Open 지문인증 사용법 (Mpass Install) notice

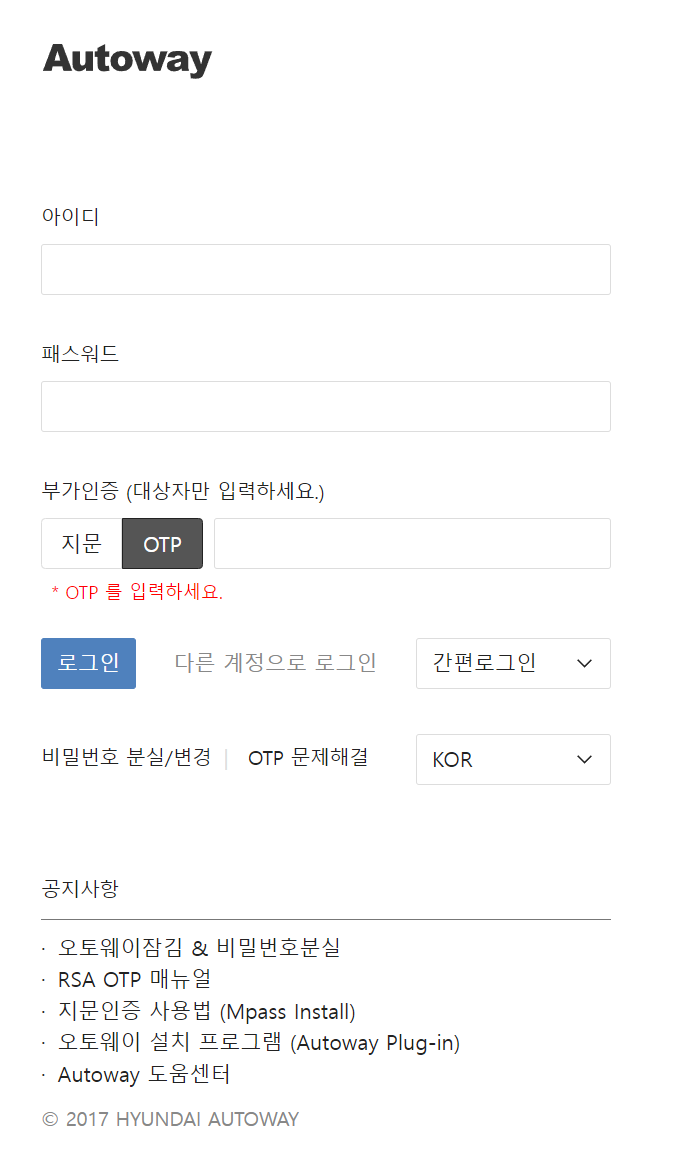click(x=208, y=1011)
